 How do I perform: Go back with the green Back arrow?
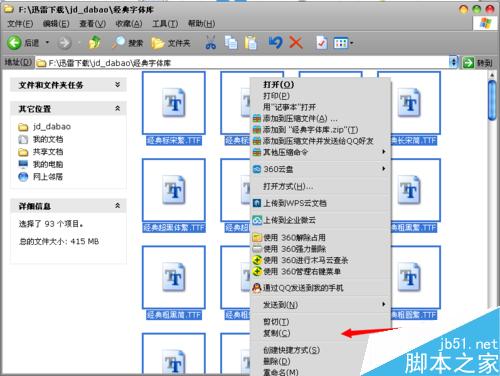click(15, 43)
